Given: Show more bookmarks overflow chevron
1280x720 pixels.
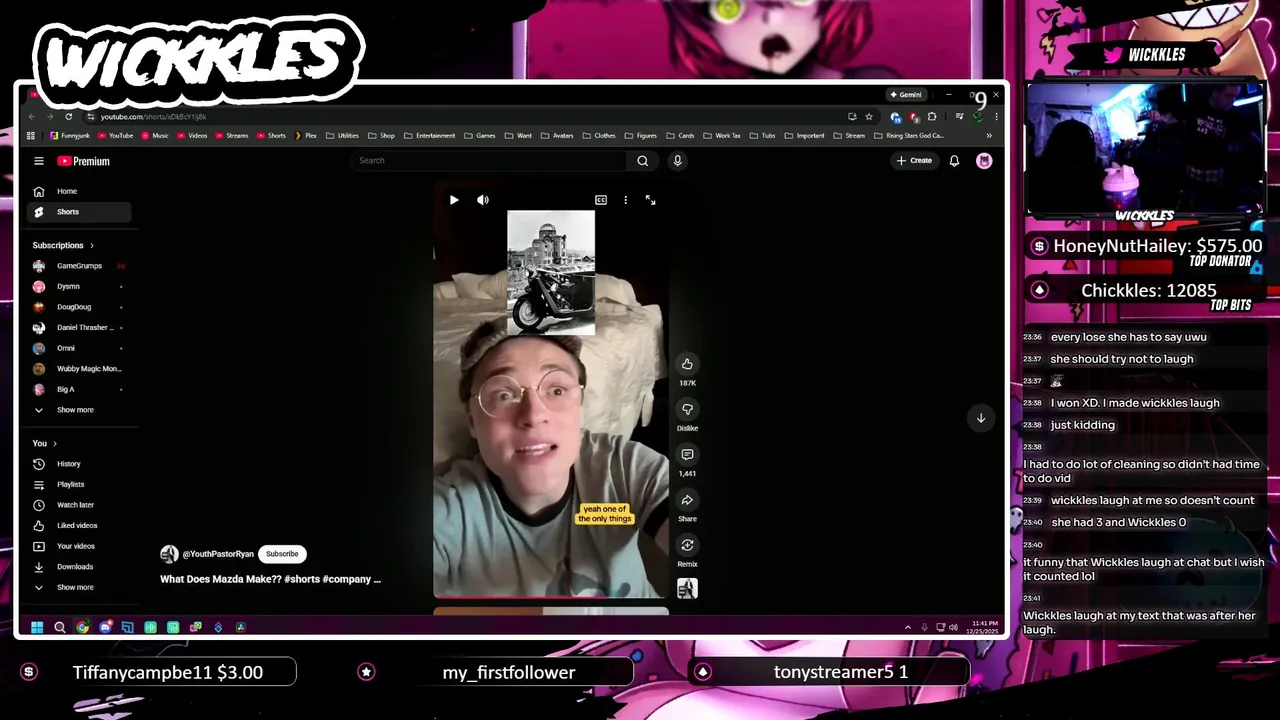Looking at the screenshot, I should click(989, 135).
